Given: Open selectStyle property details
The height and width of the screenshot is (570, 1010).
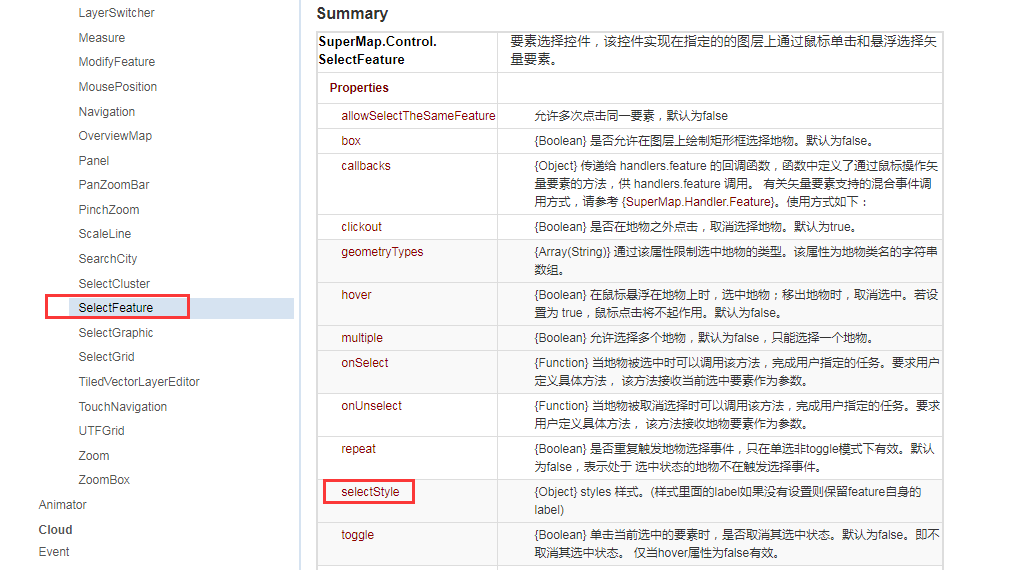Looking at the screenshot, I should click(370, 492).
